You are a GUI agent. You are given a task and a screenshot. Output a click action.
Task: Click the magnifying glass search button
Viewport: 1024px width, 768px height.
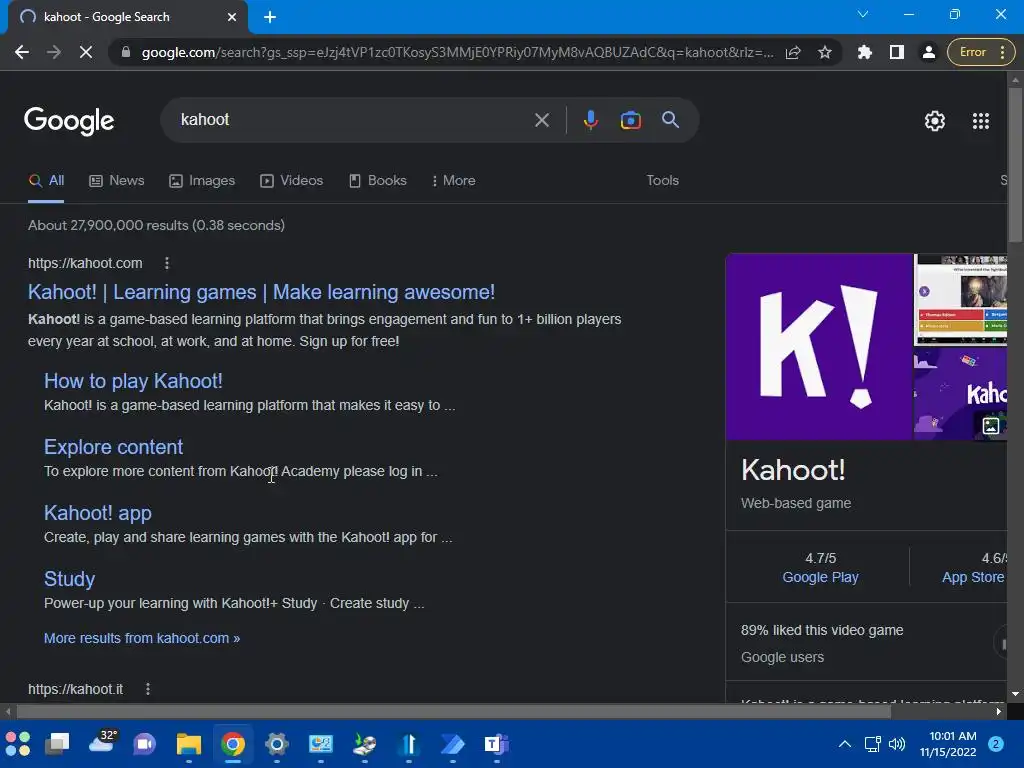tap(670, 120)
